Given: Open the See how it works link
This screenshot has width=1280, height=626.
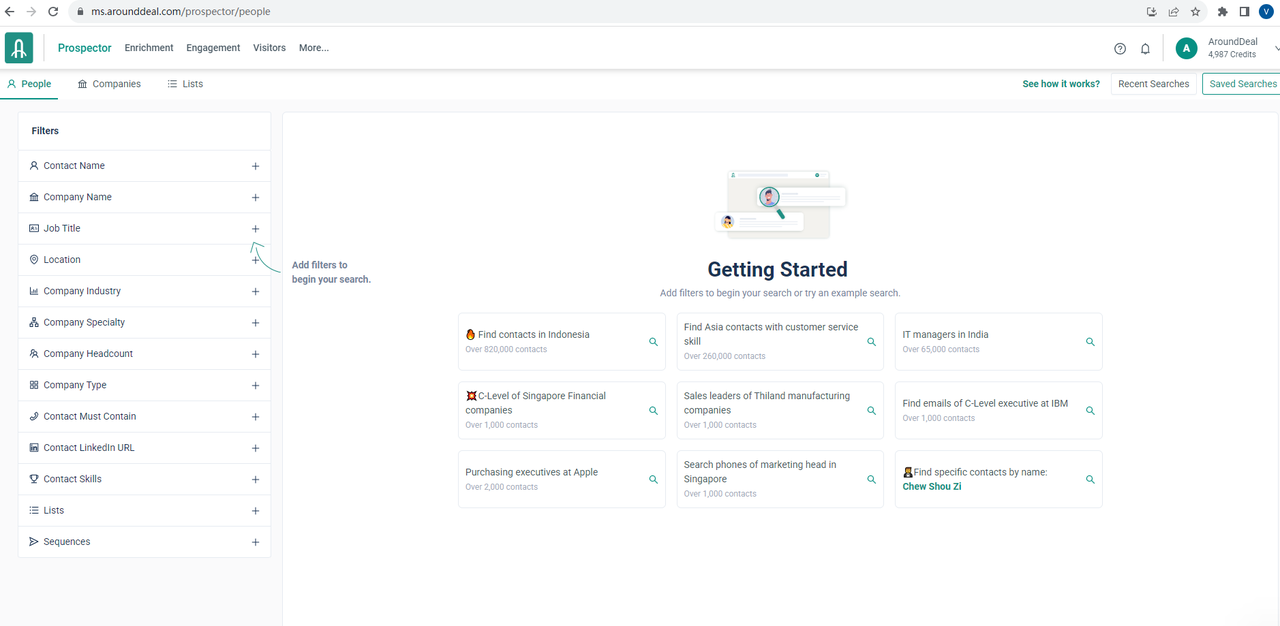Looking at the screenshot, I should (1060, 84).
